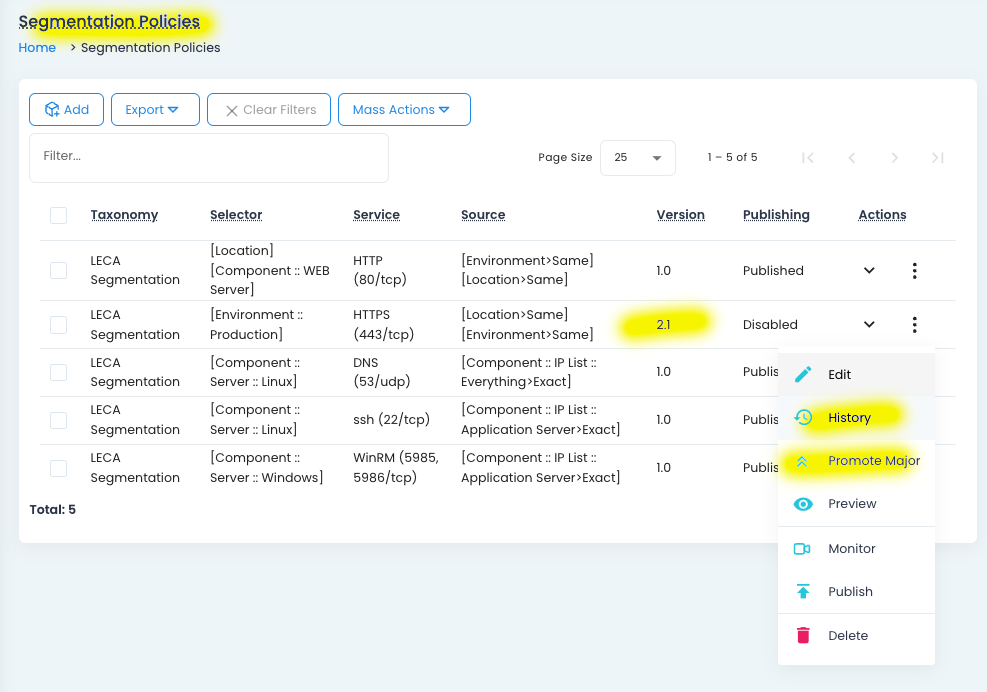This screenshot has height=692, width=987.
Task: Click the History clock icon
Action: click(x=803, y=418)
